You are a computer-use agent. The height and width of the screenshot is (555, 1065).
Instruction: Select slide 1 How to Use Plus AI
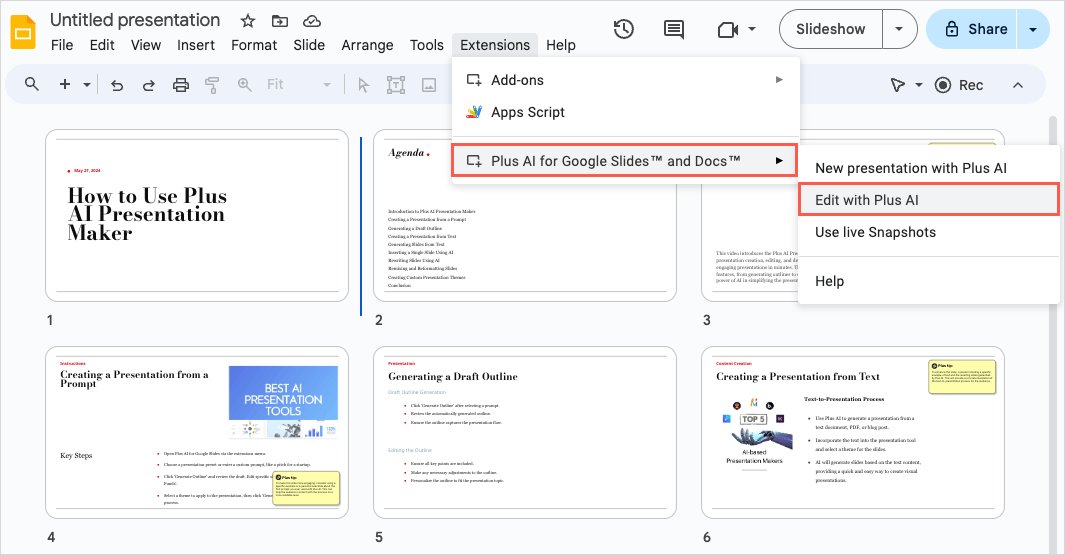coord(197,215)
